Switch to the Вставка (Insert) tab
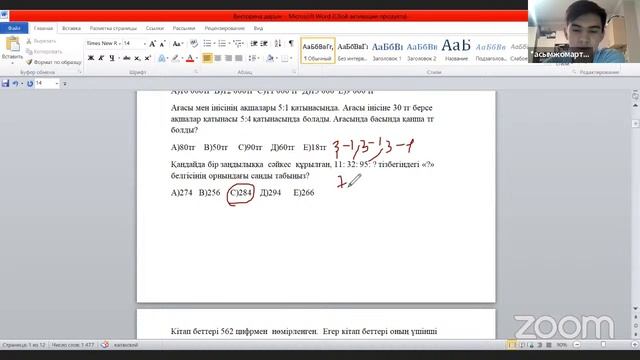 click(x=71, y=28)
